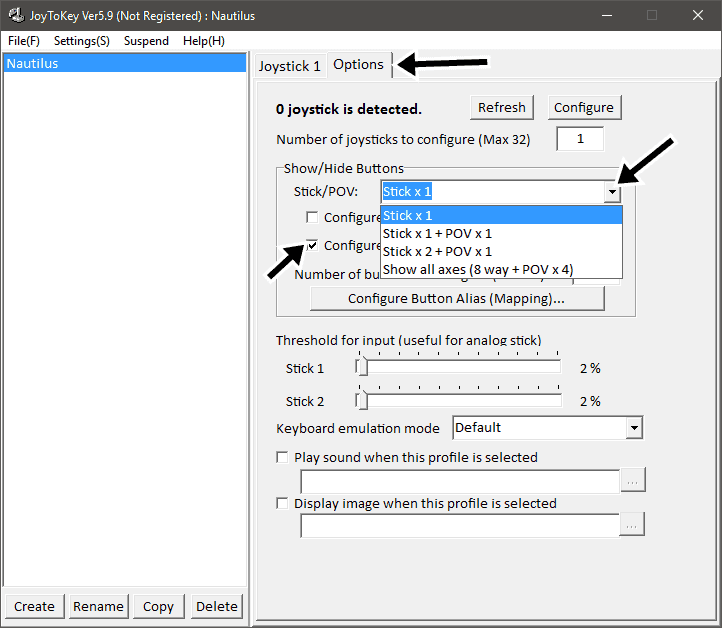Image resolution: width=722 pixels, height=628 pixels.
Task: Browse for a sound file with '...' button
Action: coord(633,480)
